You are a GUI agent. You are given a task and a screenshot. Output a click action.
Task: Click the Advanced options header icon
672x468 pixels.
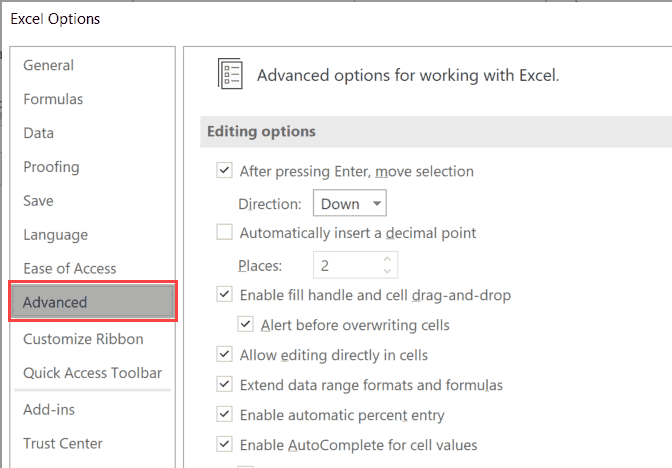pos(231,75)
